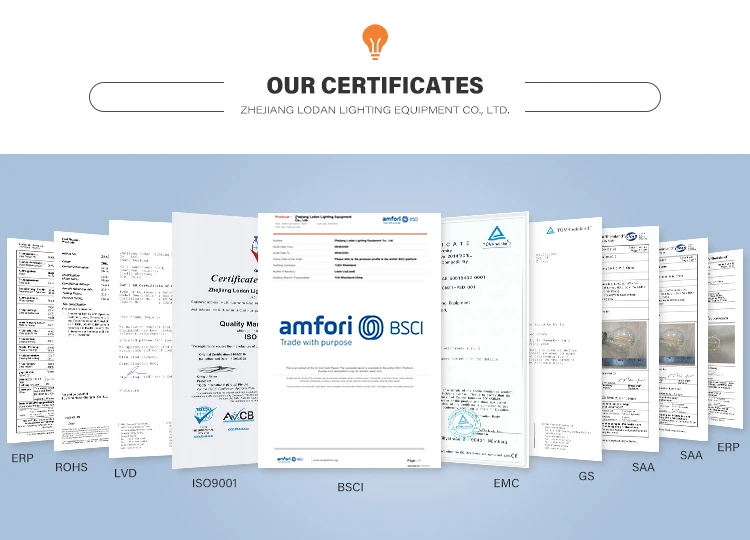Viewport: 750px width, 540px height.
Task: Open the ROHS certificate page
Action: pos(81,341)
